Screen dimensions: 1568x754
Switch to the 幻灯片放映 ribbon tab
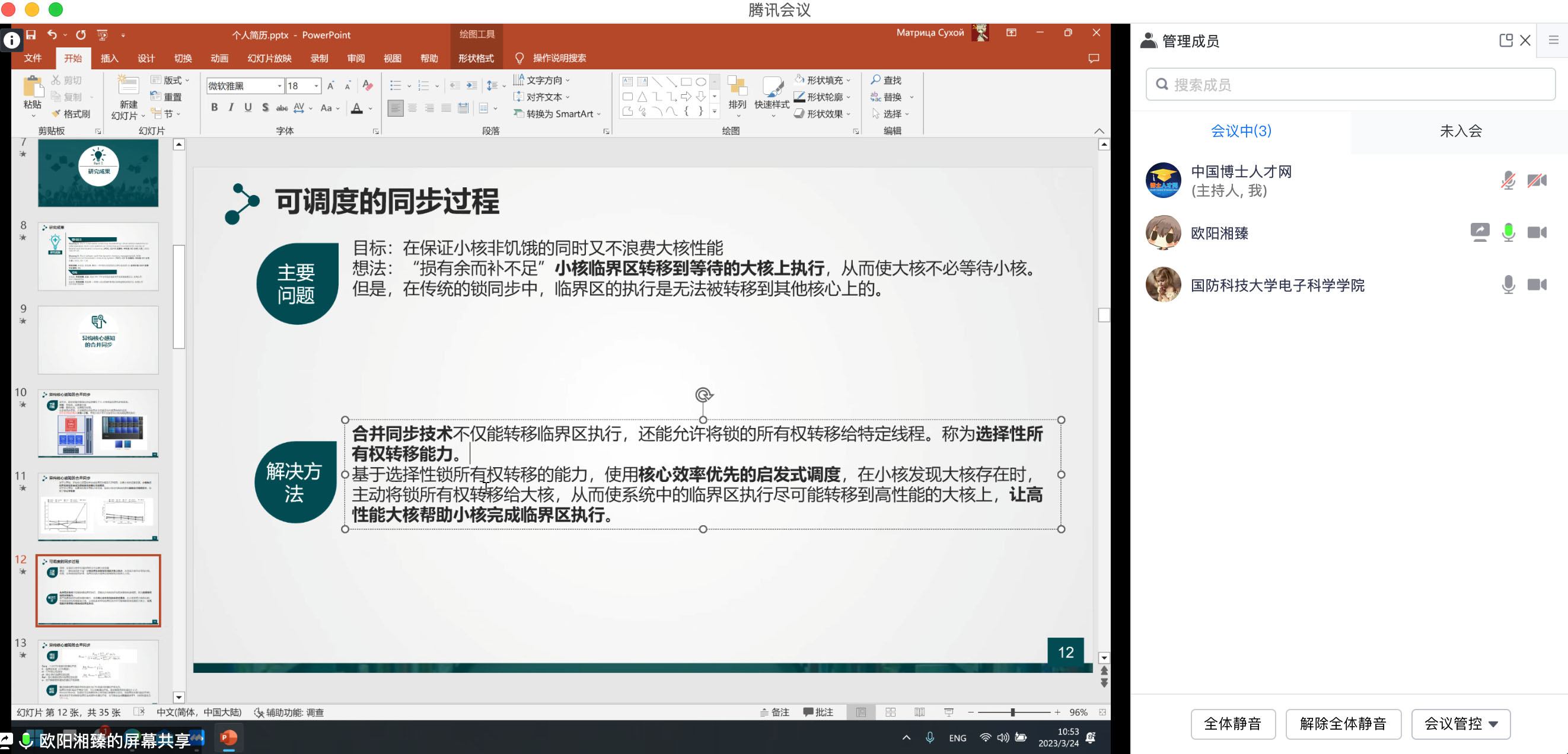click(x=269, y=58)
